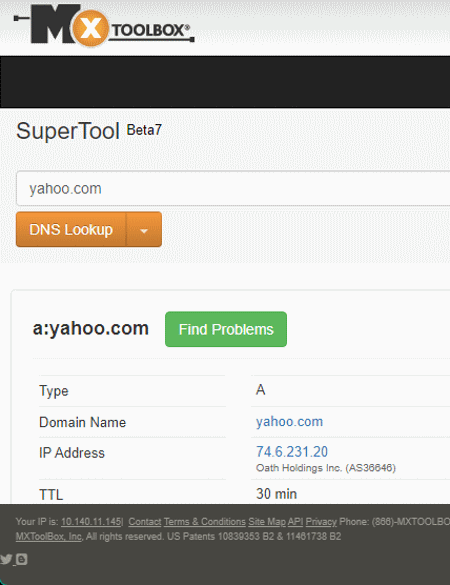Select the Domain Name row label
450x585 pixels.
click(x=82, y=422)
